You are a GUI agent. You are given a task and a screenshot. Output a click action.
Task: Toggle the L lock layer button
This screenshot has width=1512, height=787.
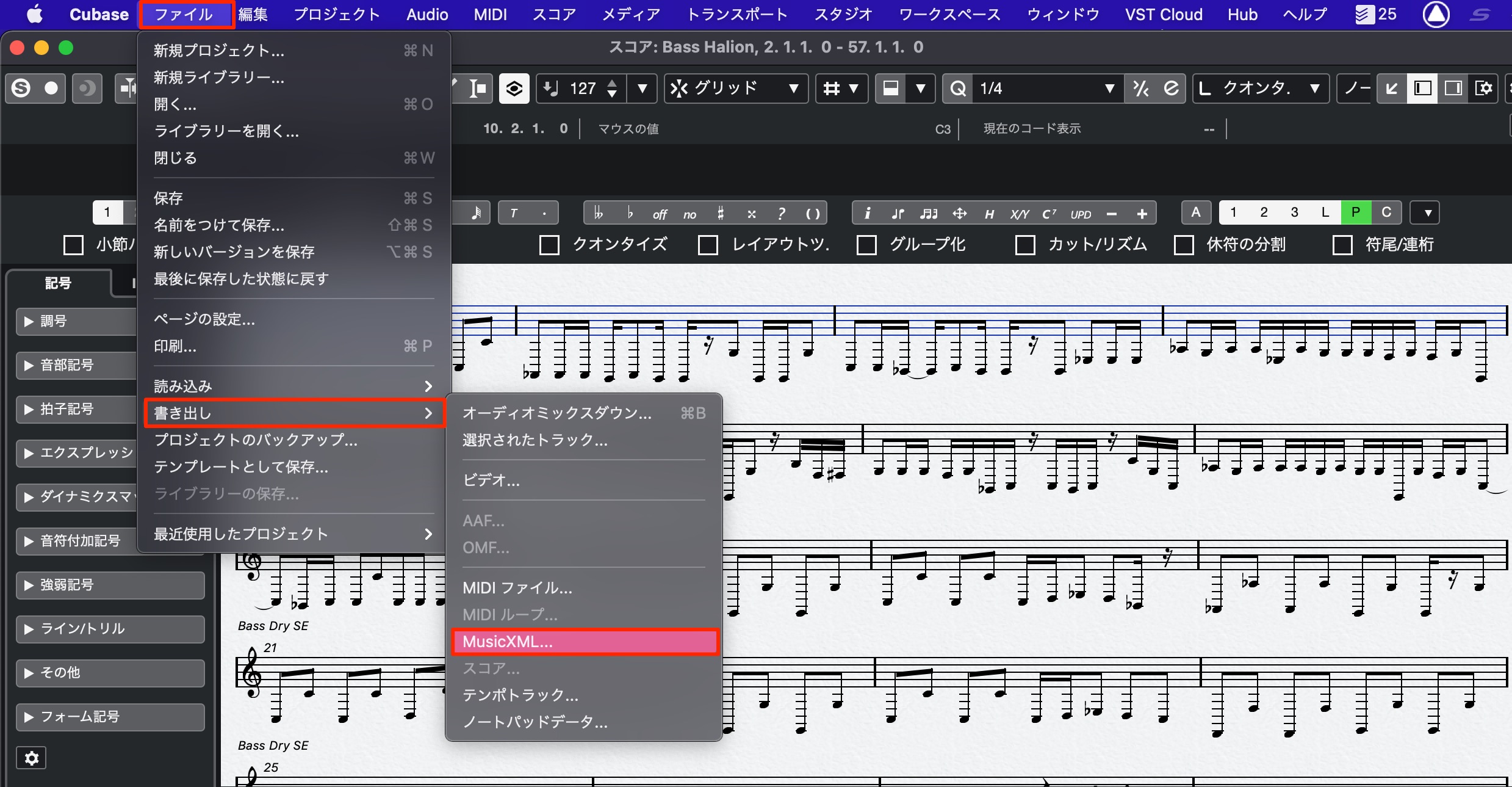pos(1325,212)
